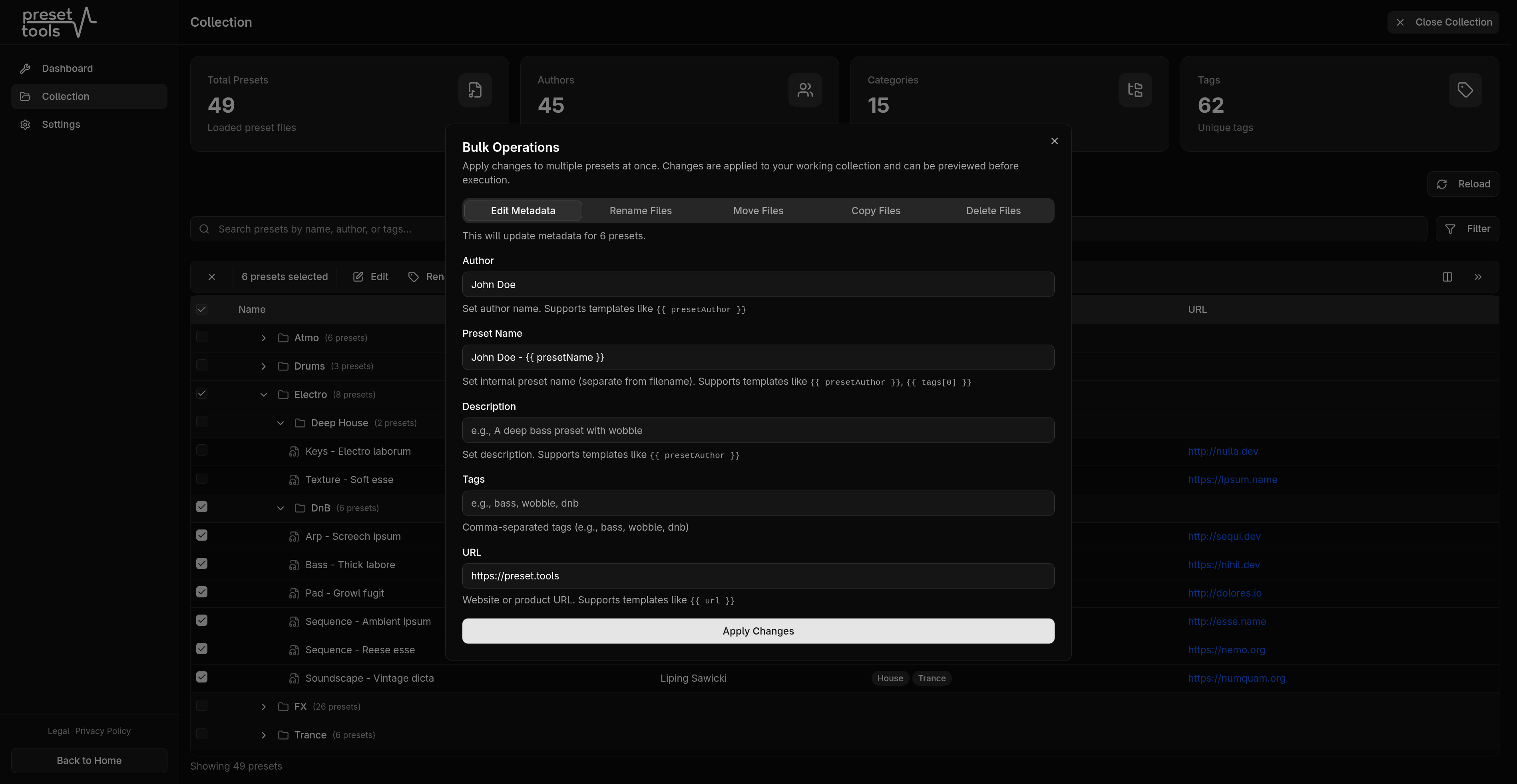Screen dimensions: 1517x784
Task: Open the http://sequi.dev link
Action: pyautogui.click(x=1224, y=536)
